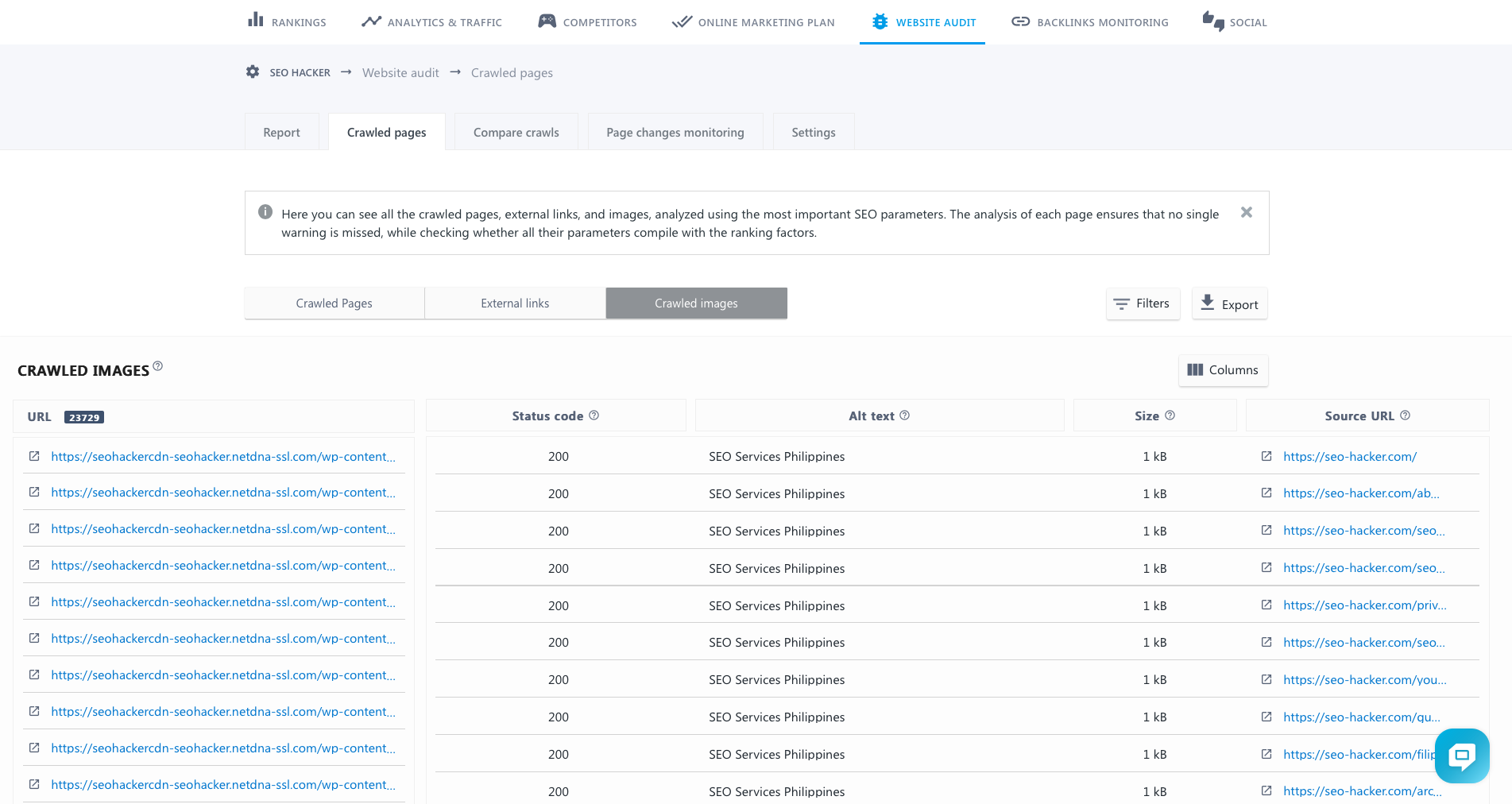Open the Filters panel
This screenshot has width=1512, height=804.
[x=1143, y=303]
